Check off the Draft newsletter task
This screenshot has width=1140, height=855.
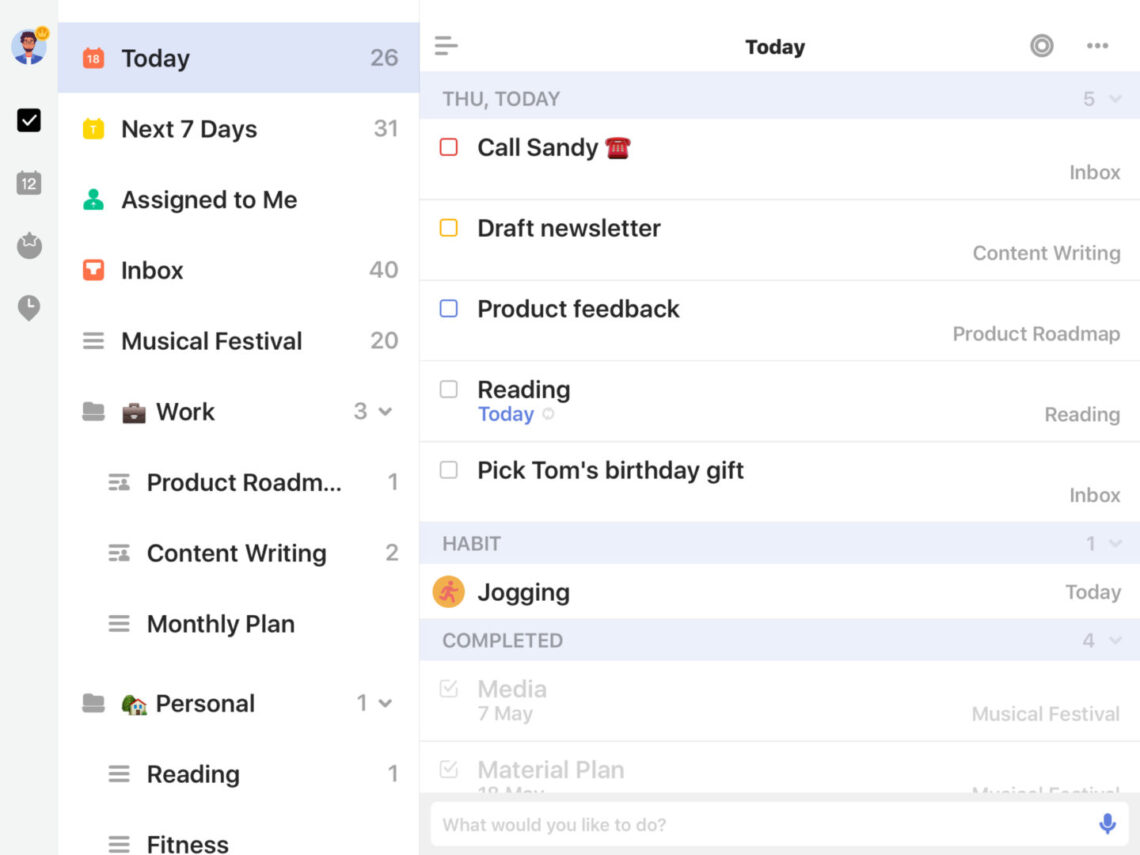(x=449, y=228)
